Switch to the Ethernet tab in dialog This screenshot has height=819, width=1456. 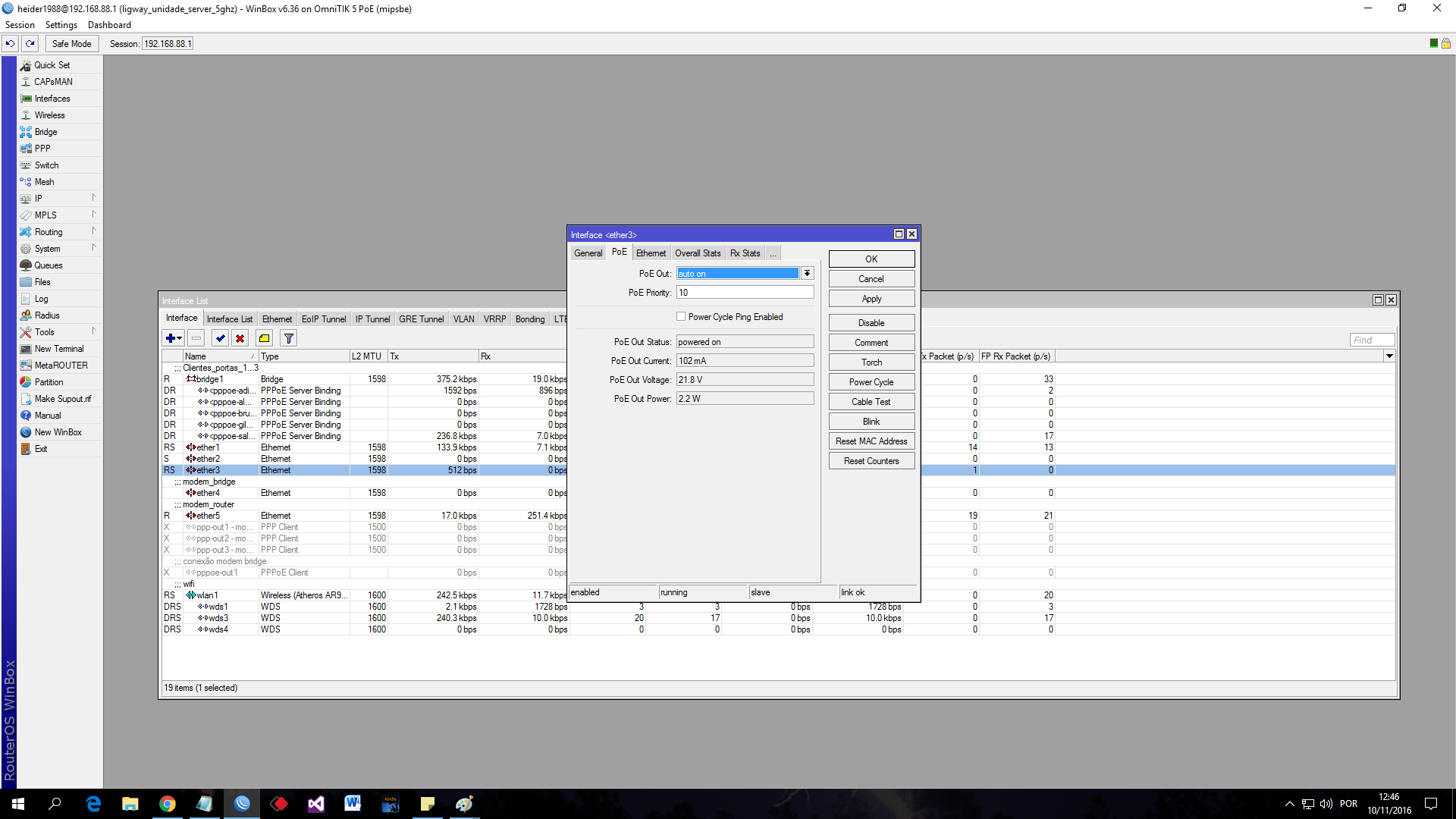coord(651,253)
